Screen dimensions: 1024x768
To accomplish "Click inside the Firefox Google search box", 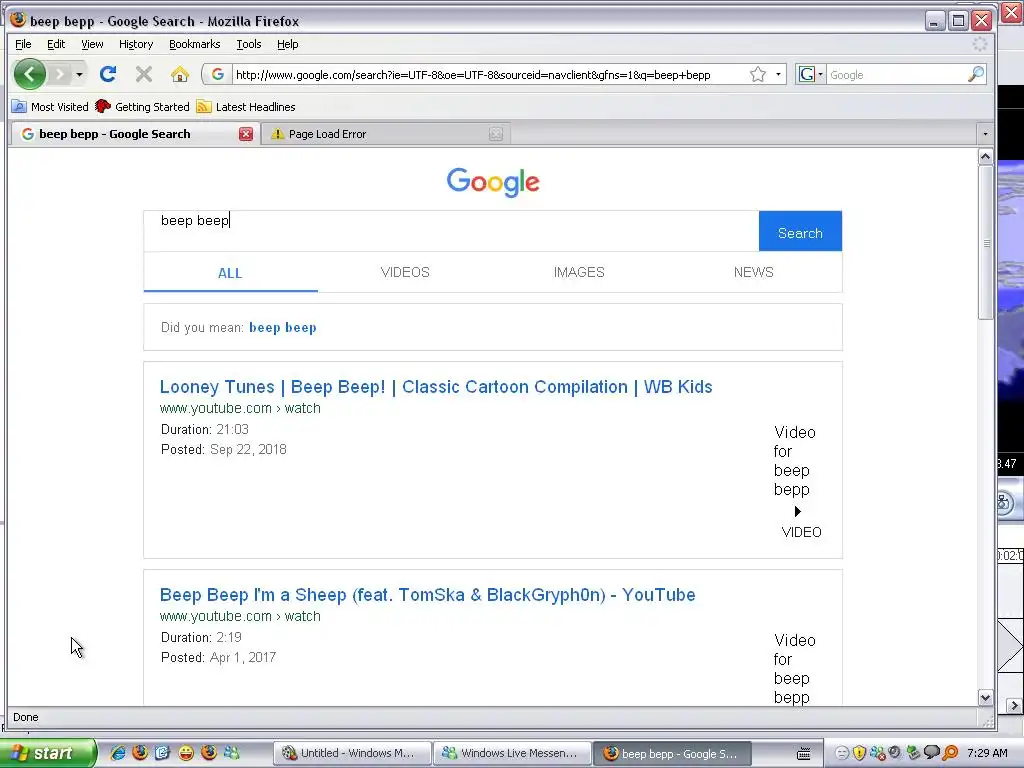I will tap(896, 74).
